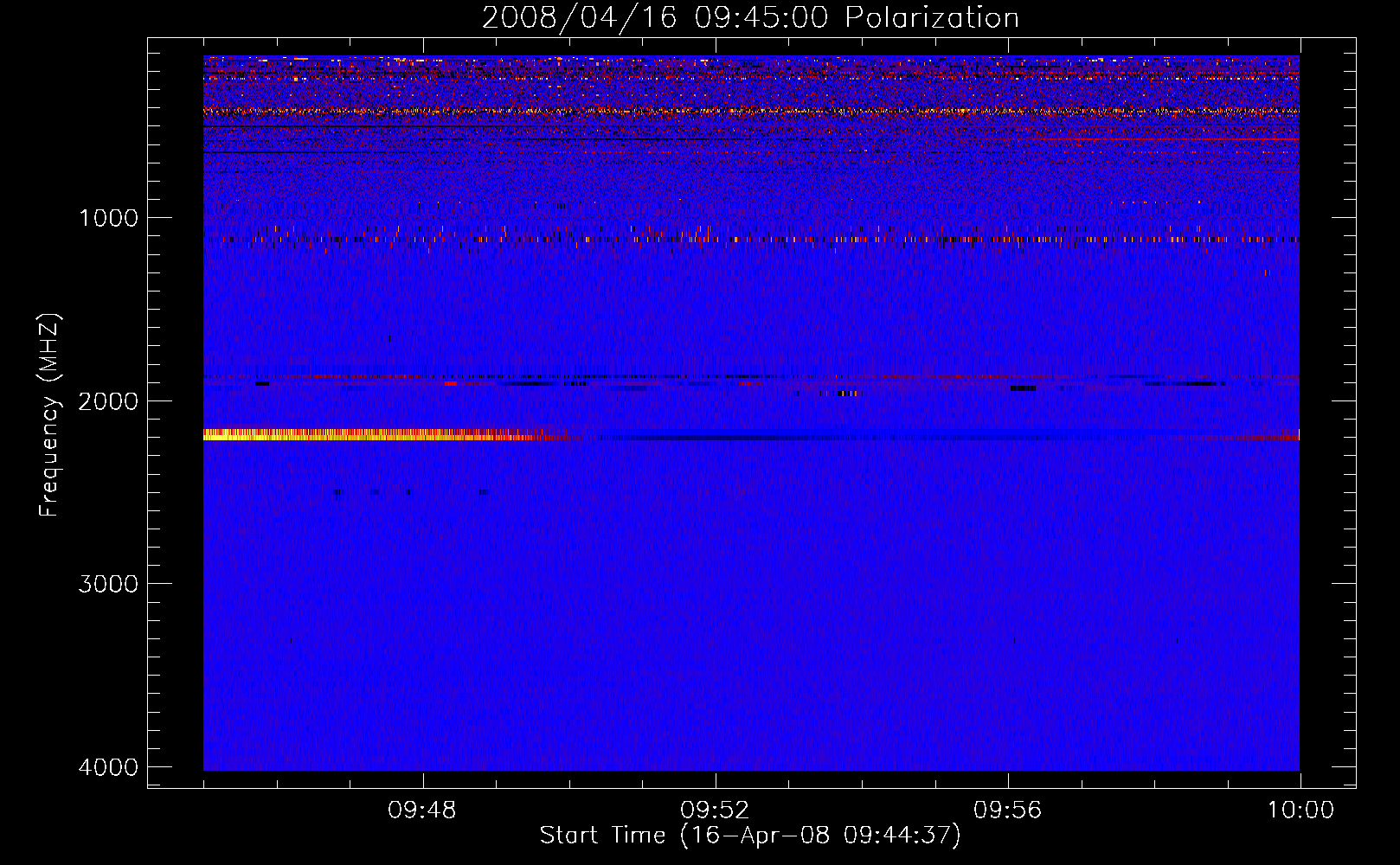
Task: Click the 09:48 time tick label
Action: pos(422,811)
